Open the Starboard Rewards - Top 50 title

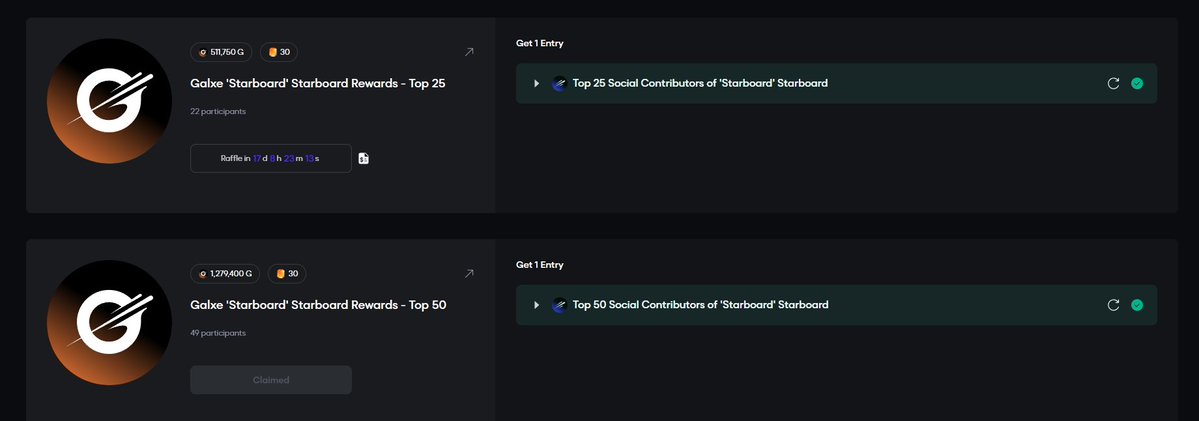tap(318, 304)
